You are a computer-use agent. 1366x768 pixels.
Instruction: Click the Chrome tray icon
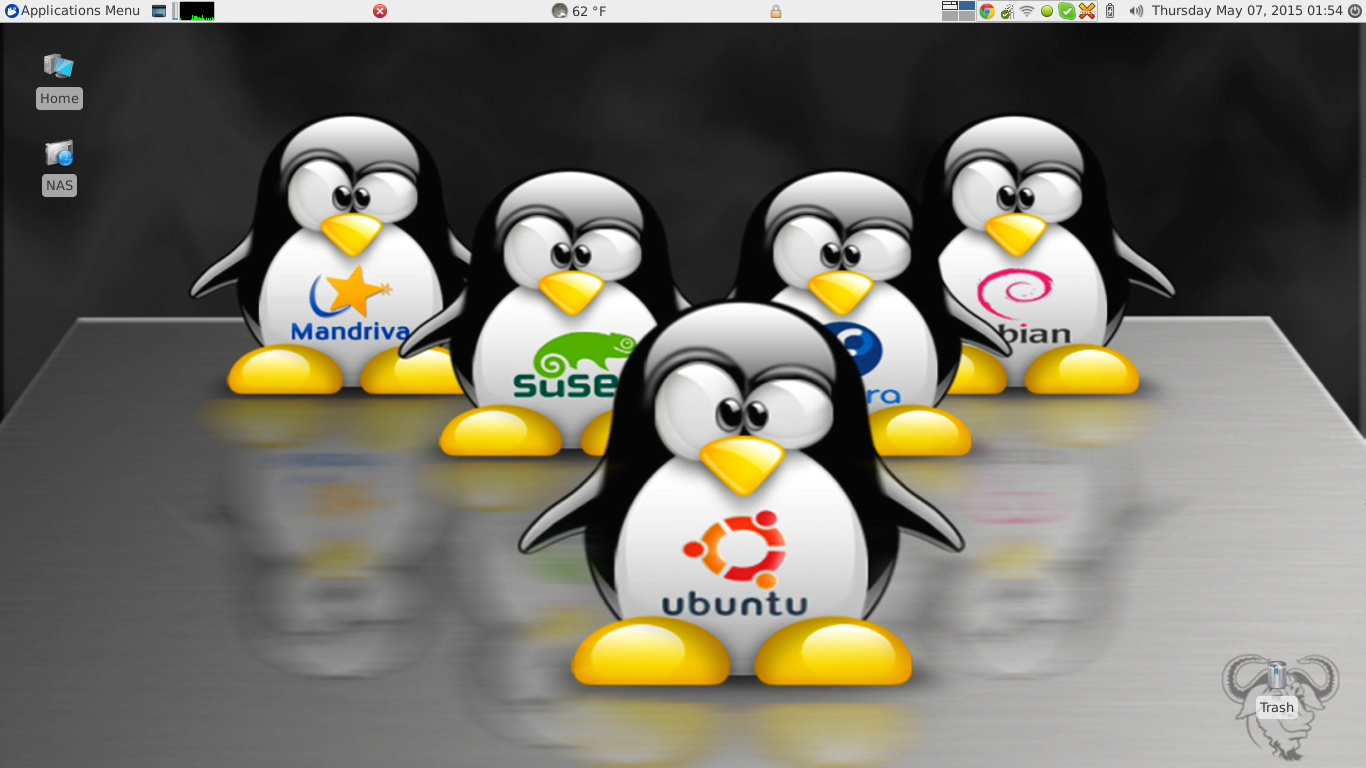point(987,11)
